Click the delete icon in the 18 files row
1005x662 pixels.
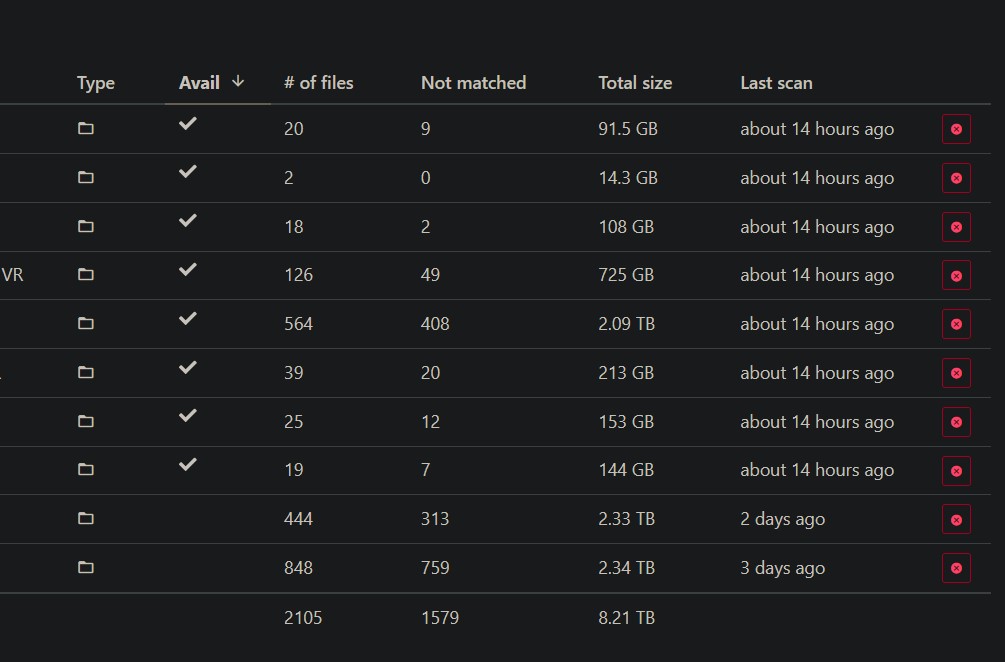pyautogui.click(x=956, y=227)
